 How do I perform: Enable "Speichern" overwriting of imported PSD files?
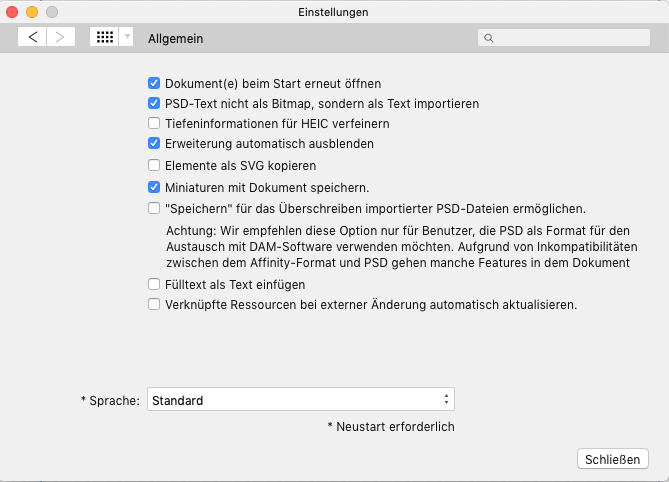tap(154, 209)
